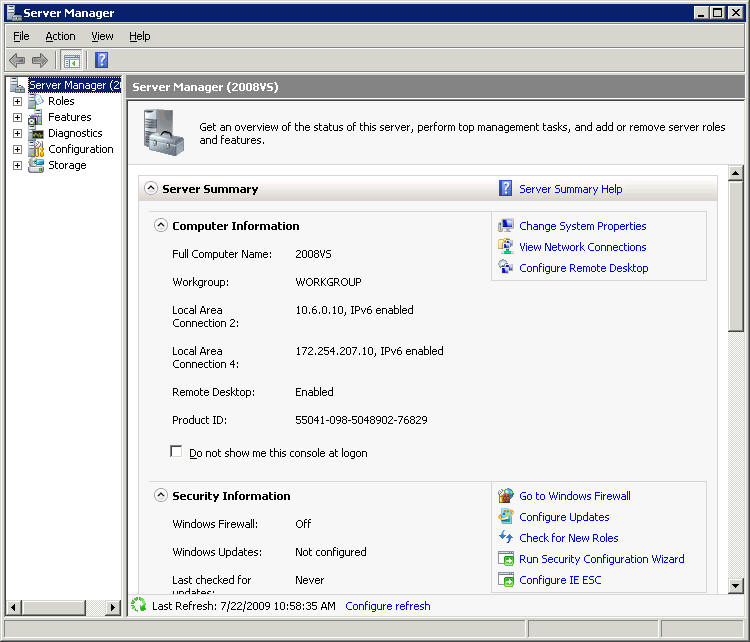
Task: Click Change System Properties link
Action: [x=583, y=226]
